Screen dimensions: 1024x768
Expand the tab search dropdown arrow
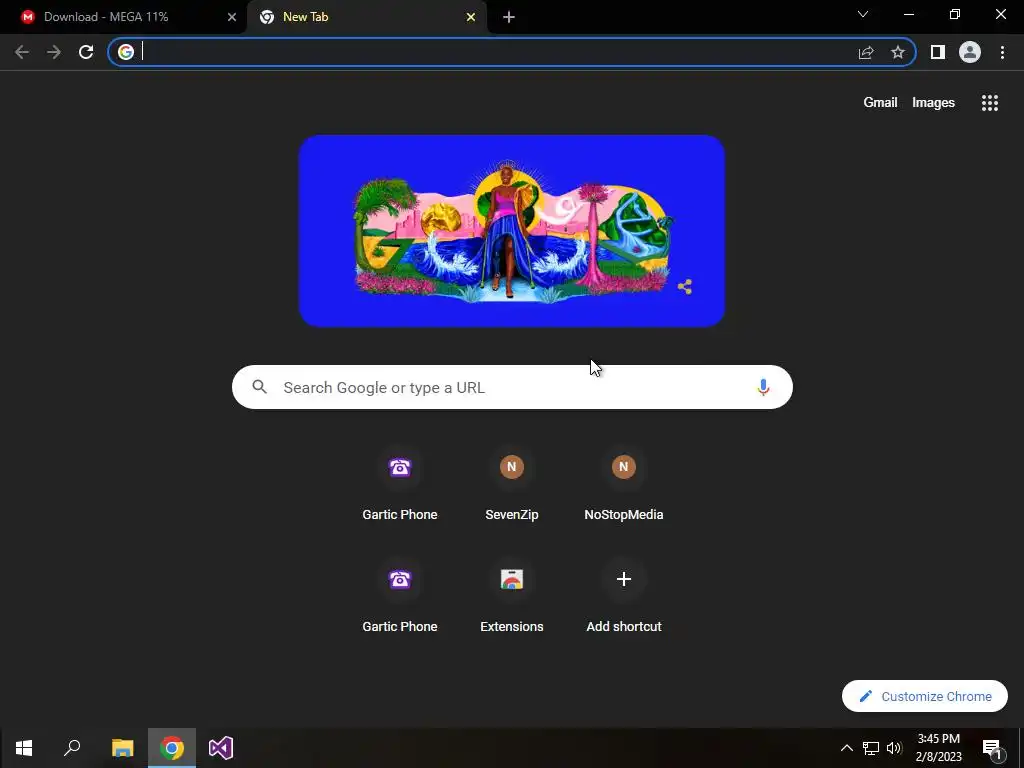863,14
